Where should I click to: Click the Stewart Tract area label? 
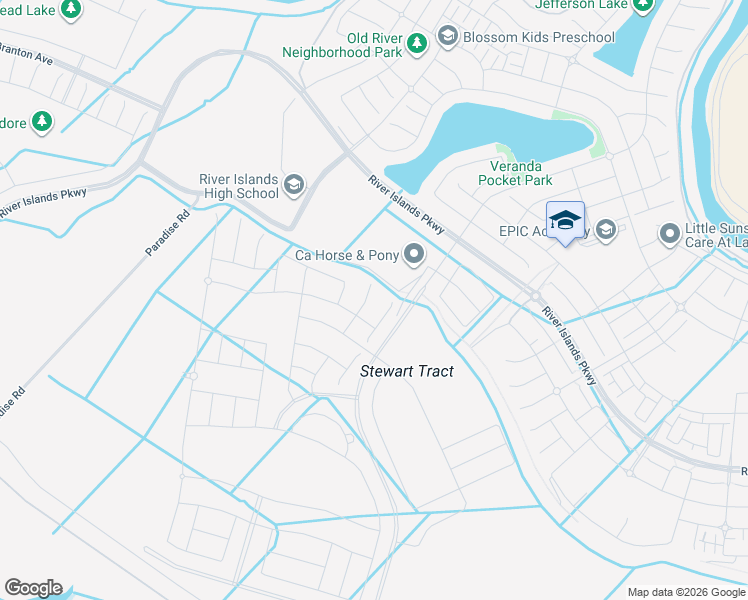(406, 371)
